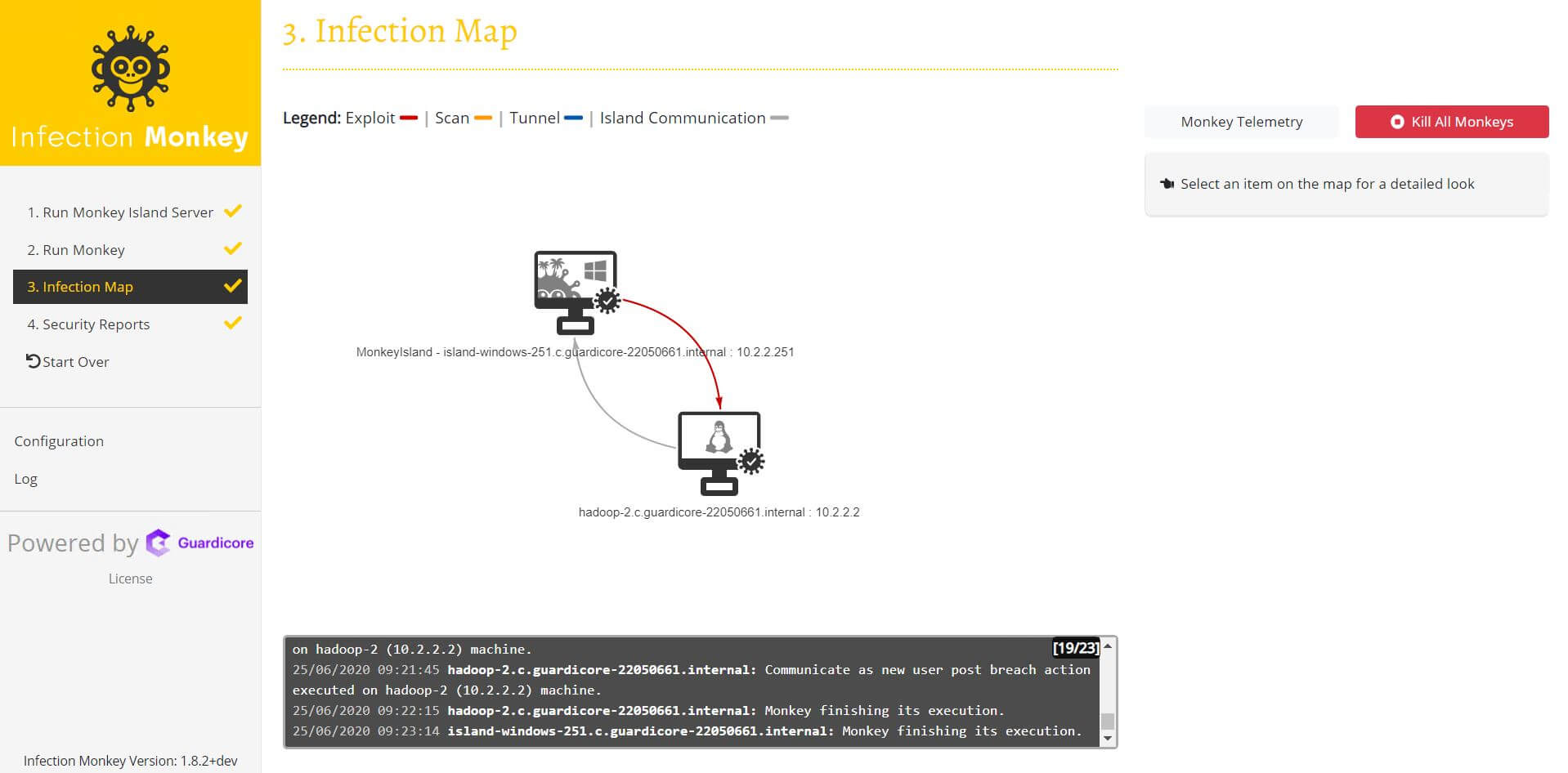
Task: Open Run Monkey Island Server step
Action: pos(120,212)
